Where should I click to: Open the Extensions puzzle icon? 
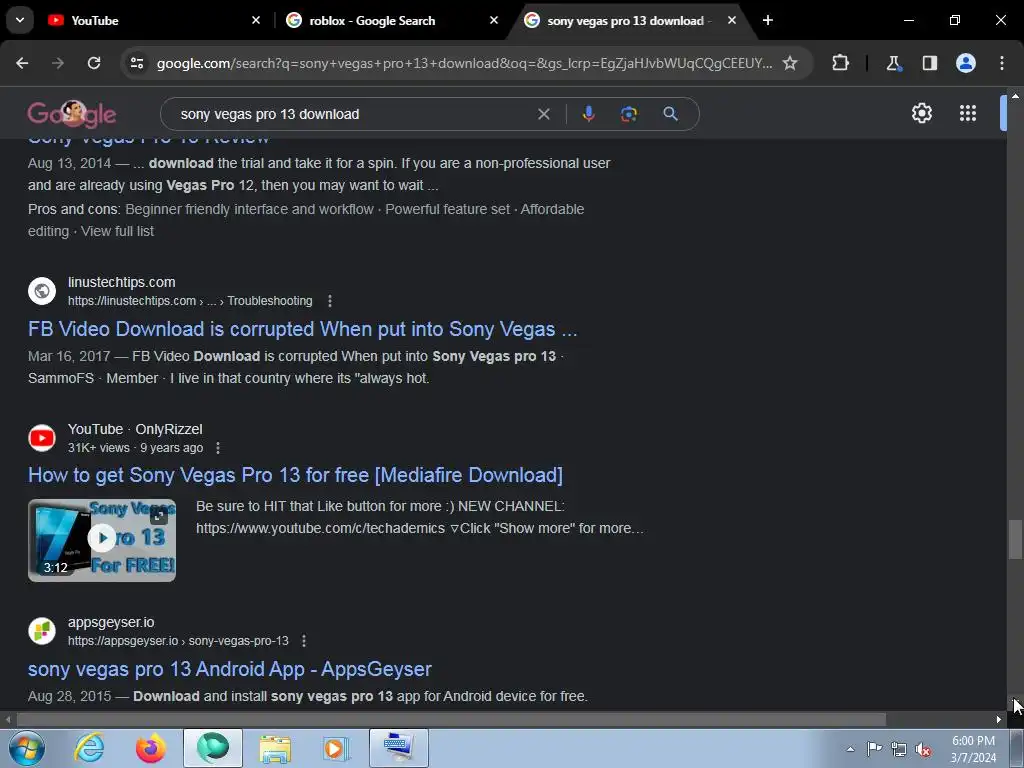click(840, 63)
